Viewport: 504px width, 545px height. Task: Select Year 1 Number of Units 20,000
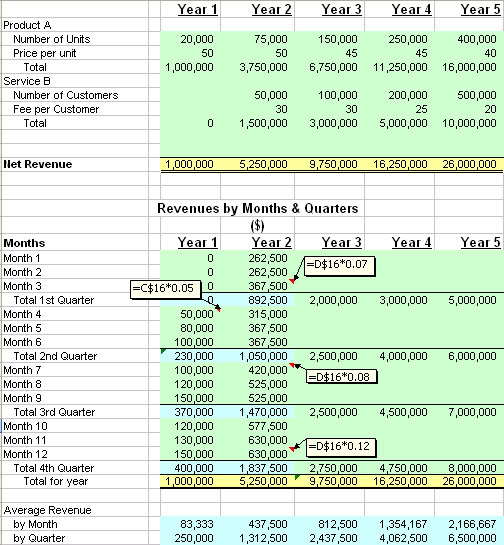(197, 39)
